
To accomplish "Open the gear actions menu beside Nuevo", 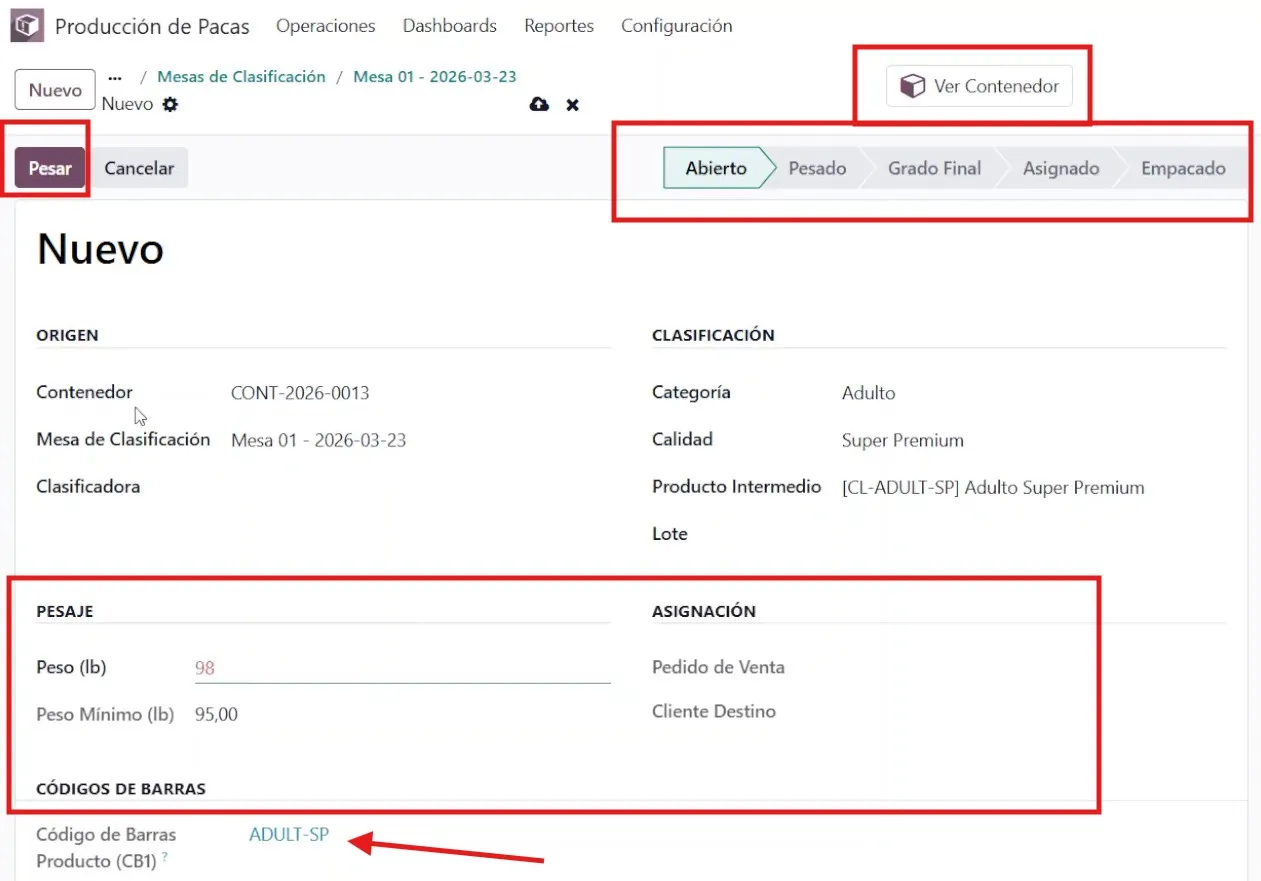I will [170, 104].
